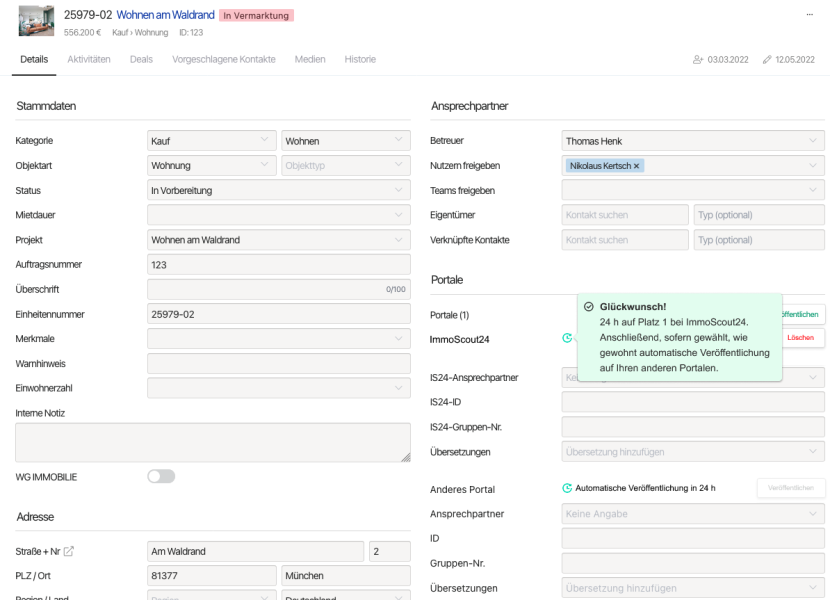Image resolution: width=830 pixels, height=600 pixels.
Task: Expand the Projekt dropdown
Action: [278, 240]
